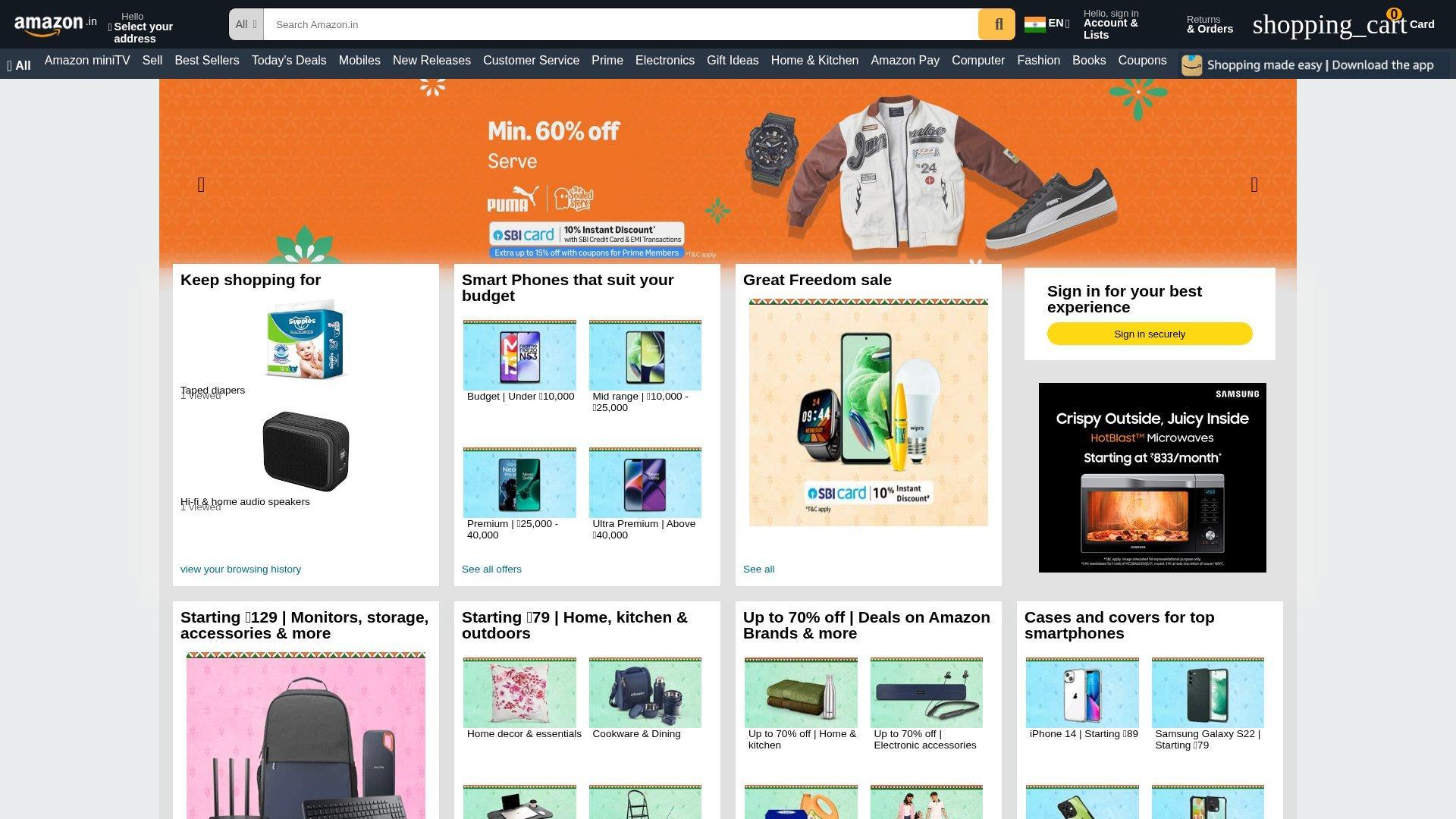Open Samsung HotBlast microwave ad
1456x819 pixels.
pos(1152,478)
